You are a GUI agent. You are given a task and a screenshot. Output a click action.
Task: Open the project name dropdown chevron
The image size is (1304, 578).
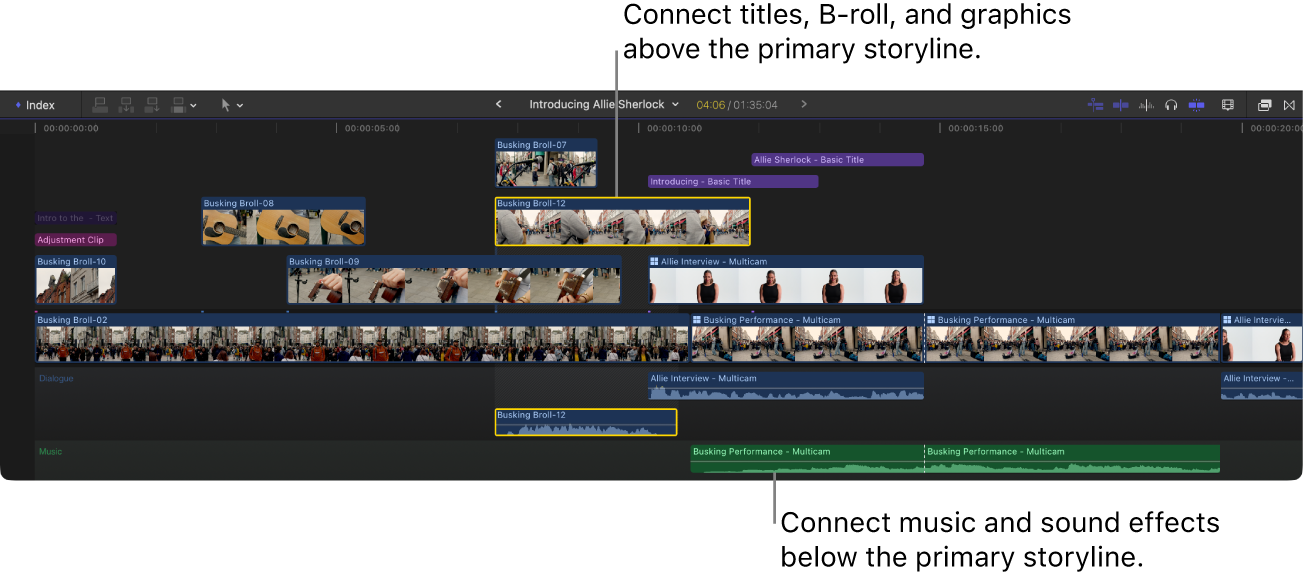677,104
